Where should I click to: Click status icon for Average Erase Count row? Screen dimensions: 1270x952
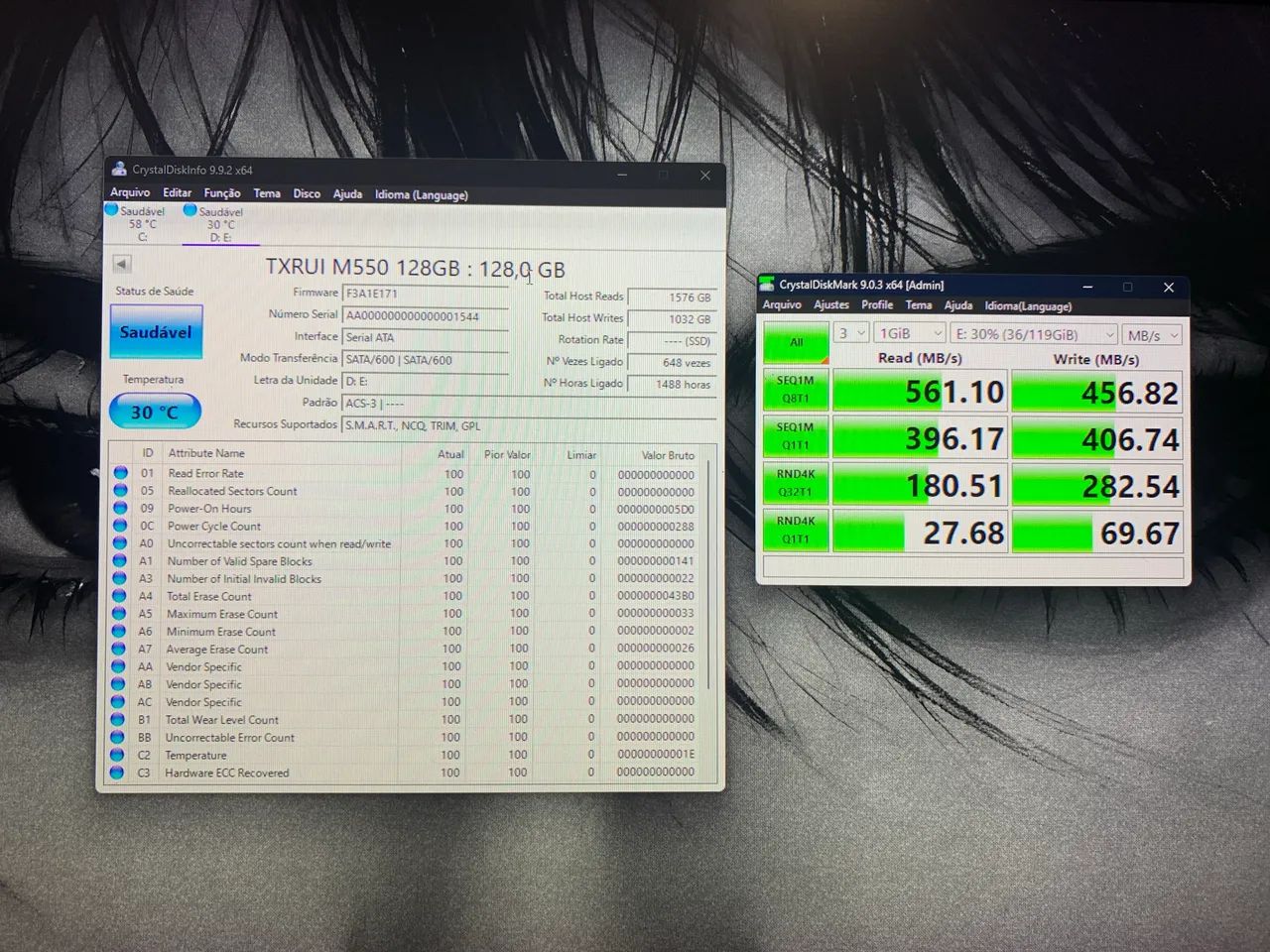click(x=119, y=649)
